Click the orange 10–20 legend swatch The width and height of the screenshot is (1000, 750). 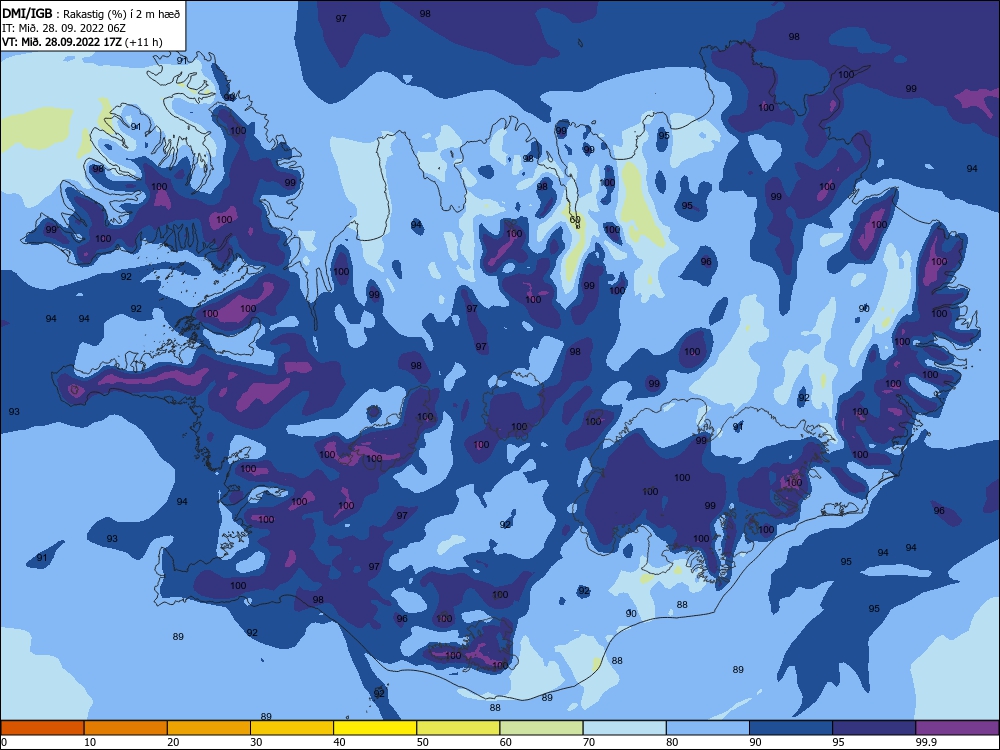tap(126, 728)
